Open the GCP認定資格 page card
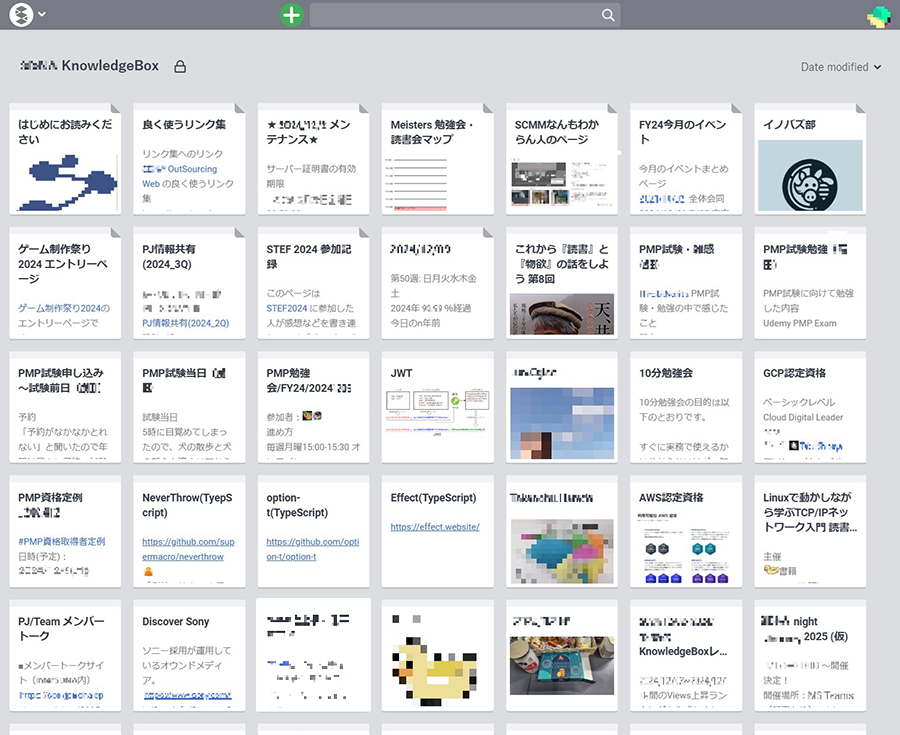This screenshot has width=900, height=735. pos(810,408)
